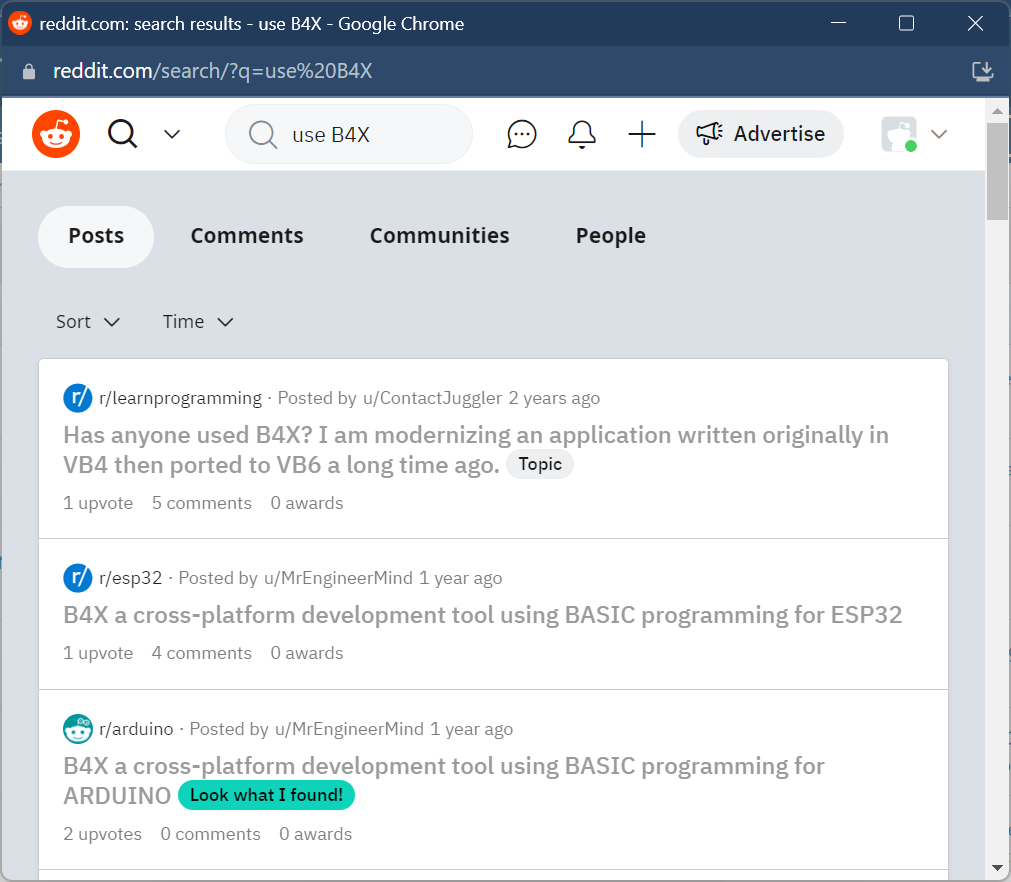This screenshot has height=882, width=1011.
Task: Open the B4X ESP32 post title
Action: pos(482,615)
